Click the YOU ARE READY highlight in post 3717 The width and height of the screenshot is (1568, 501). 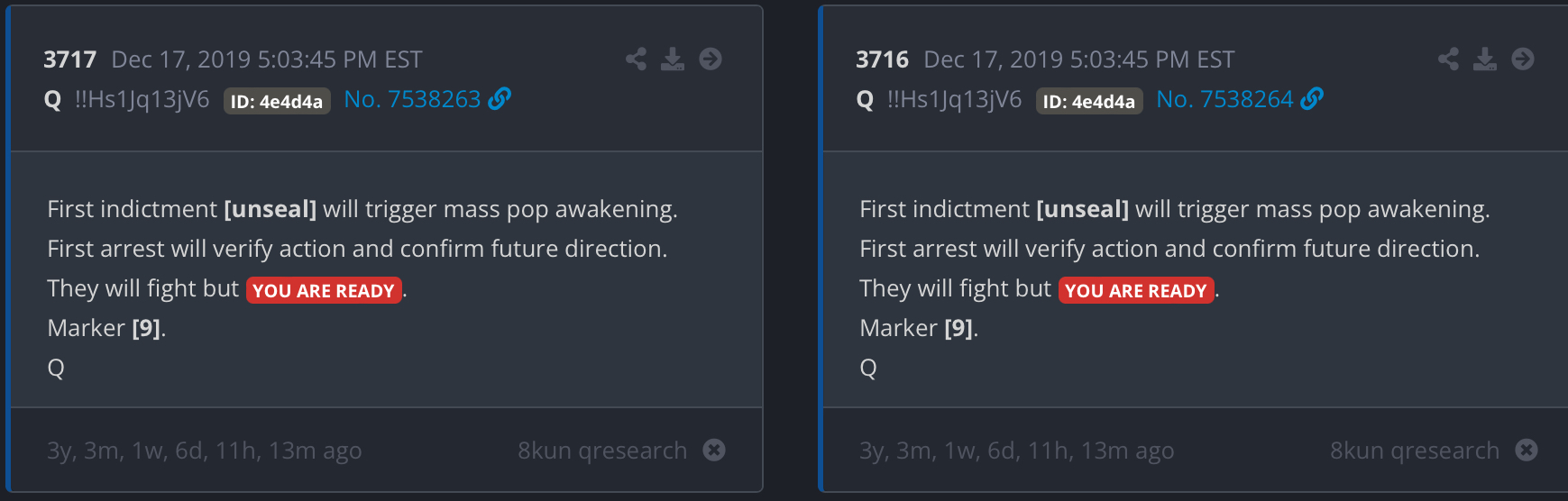point(324,290)
